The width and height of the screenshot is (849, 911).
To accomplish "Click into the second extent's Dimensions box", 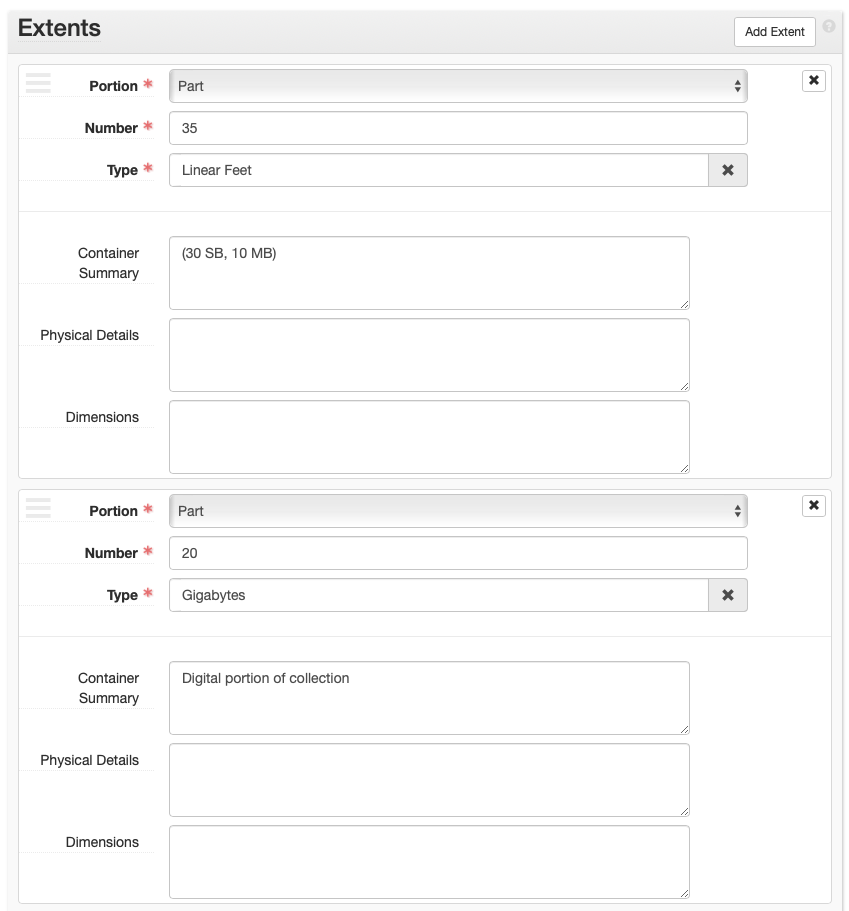I will pos(429,862).
